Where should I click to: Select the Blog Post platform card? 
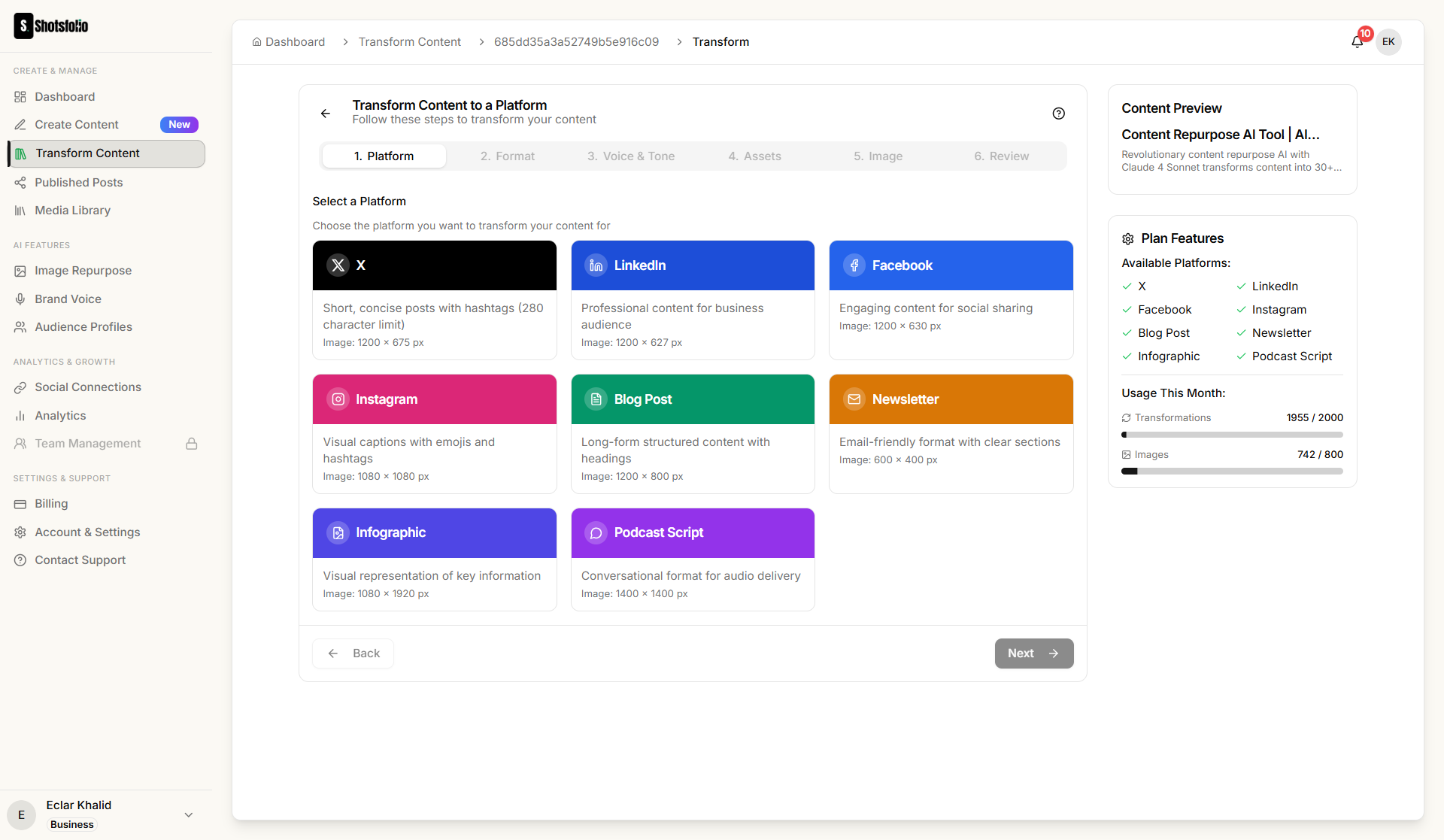(693, 434)
